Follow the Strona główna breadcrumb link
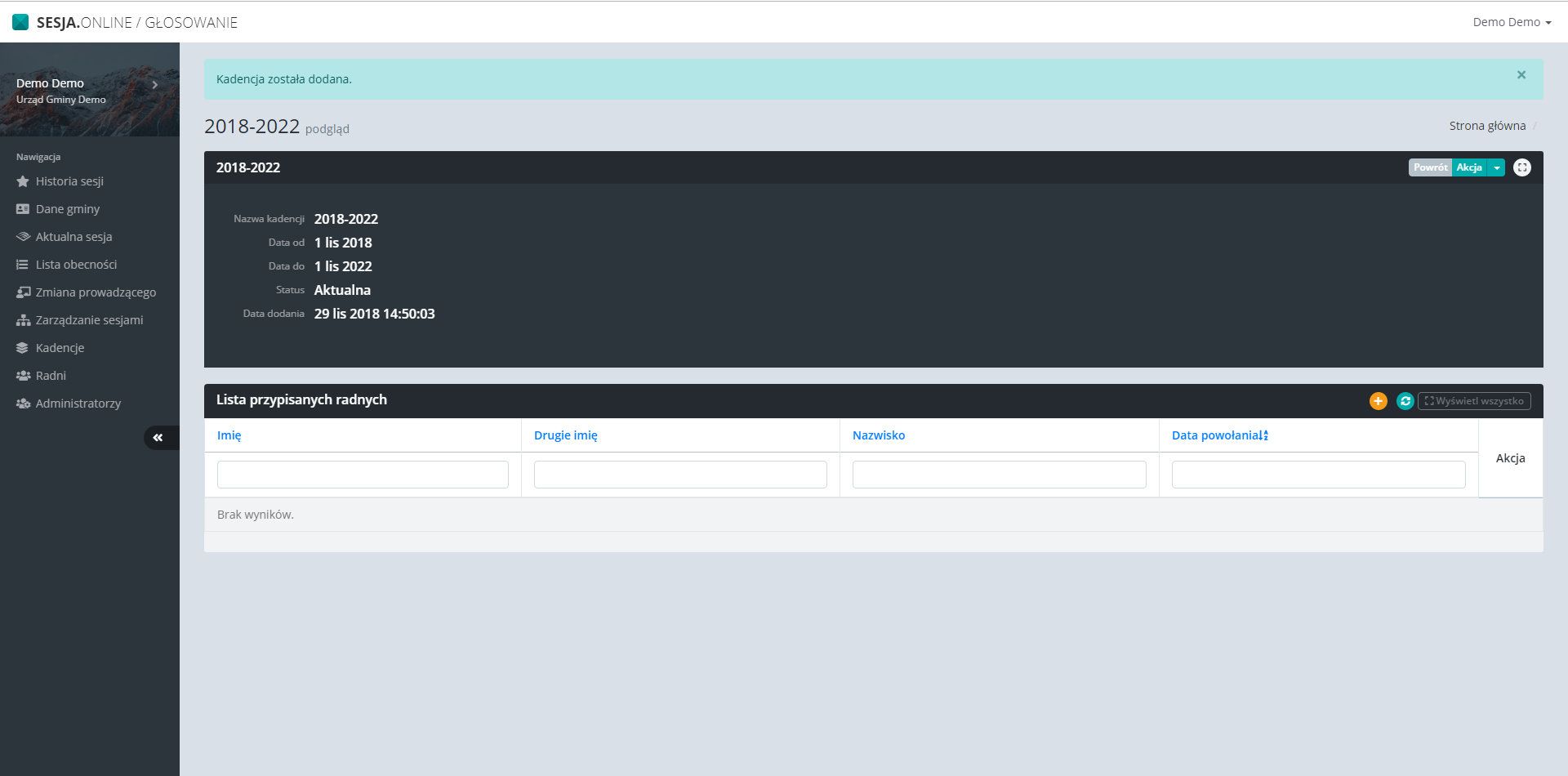The height and width of the screenshot is (776, 1568). click(x=1486, y=126)
